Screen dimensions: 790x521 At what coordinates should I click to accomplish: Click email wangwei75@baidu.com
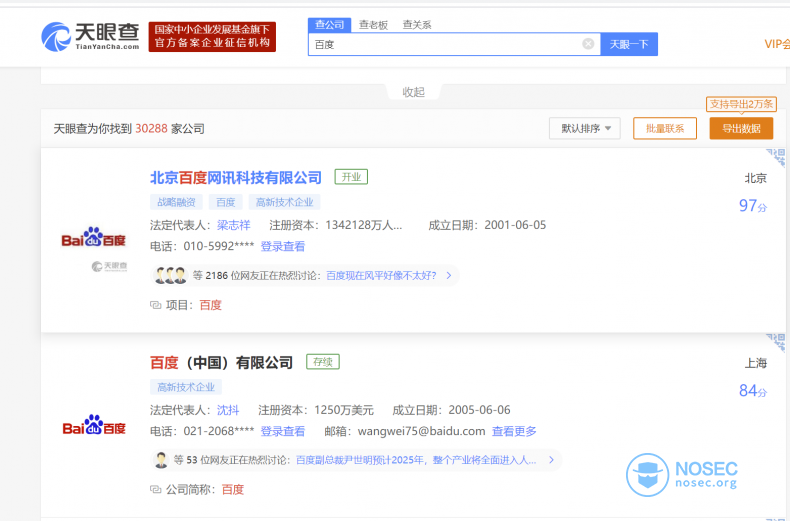click(421, 431)
